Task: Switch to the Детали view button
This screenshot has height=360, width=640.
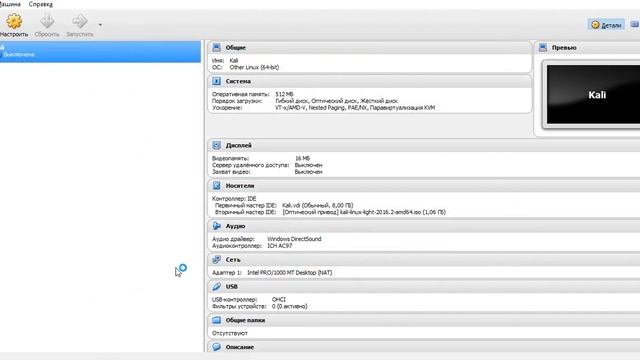Action: point(606,25)
